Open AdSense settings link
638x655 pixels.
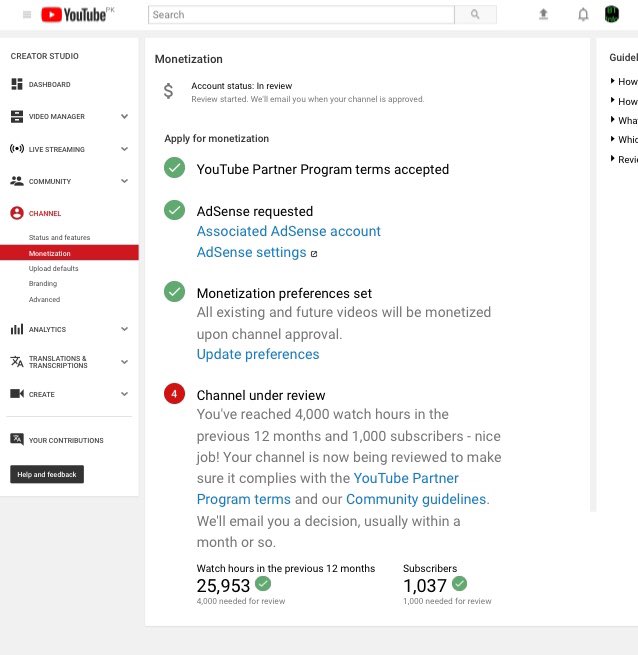[x=252, y=252]
